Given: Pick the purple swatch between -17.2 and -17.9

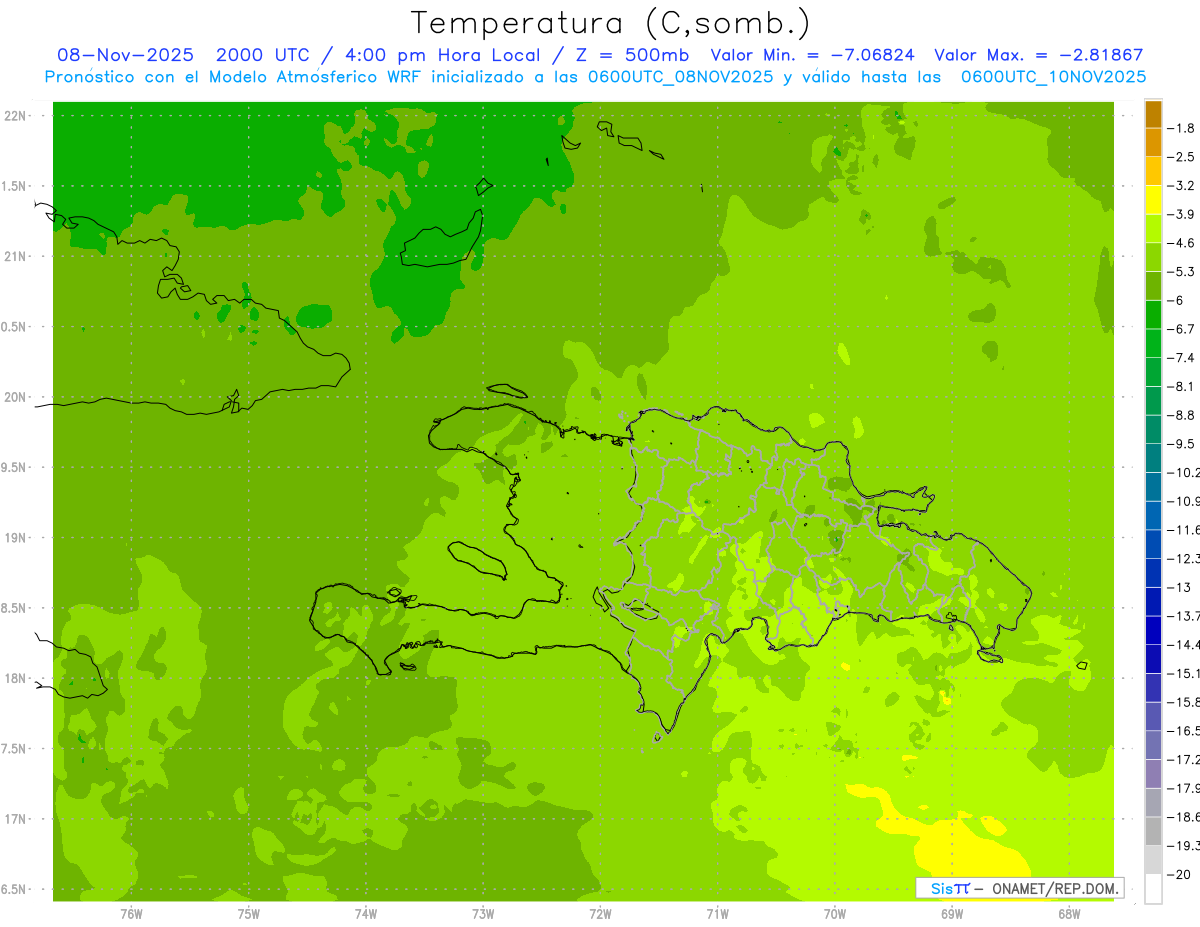Looking at the screenshot, I should (1153, 774).
